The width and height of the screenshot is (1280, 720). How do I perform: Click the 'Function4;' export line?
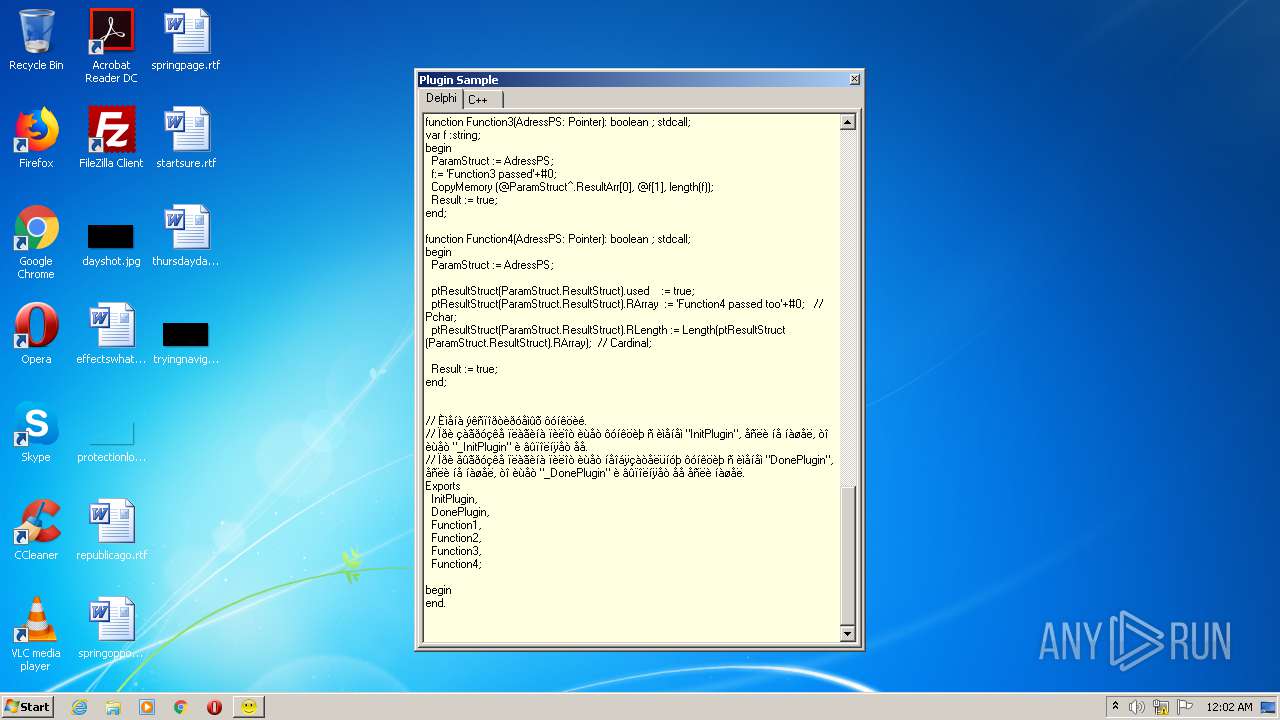coord(456,564)
